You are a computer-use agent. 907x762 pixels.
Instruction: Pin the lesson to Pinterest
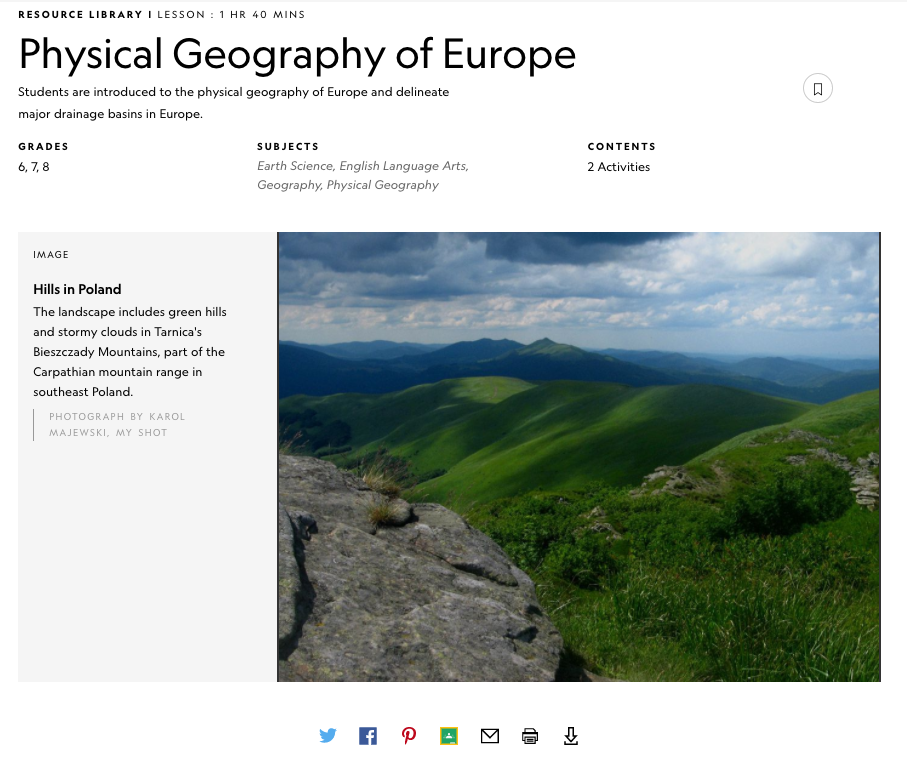click(x=409, y=736)
